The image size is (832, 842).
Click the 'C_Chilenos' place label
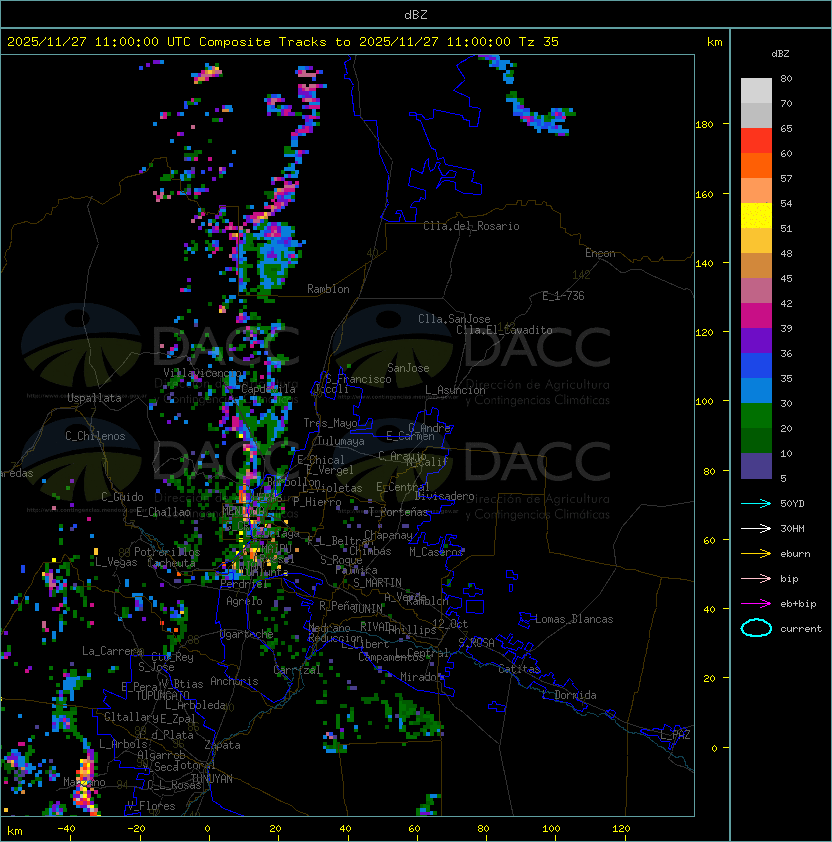pyautogui.click(x=95, y=436)
